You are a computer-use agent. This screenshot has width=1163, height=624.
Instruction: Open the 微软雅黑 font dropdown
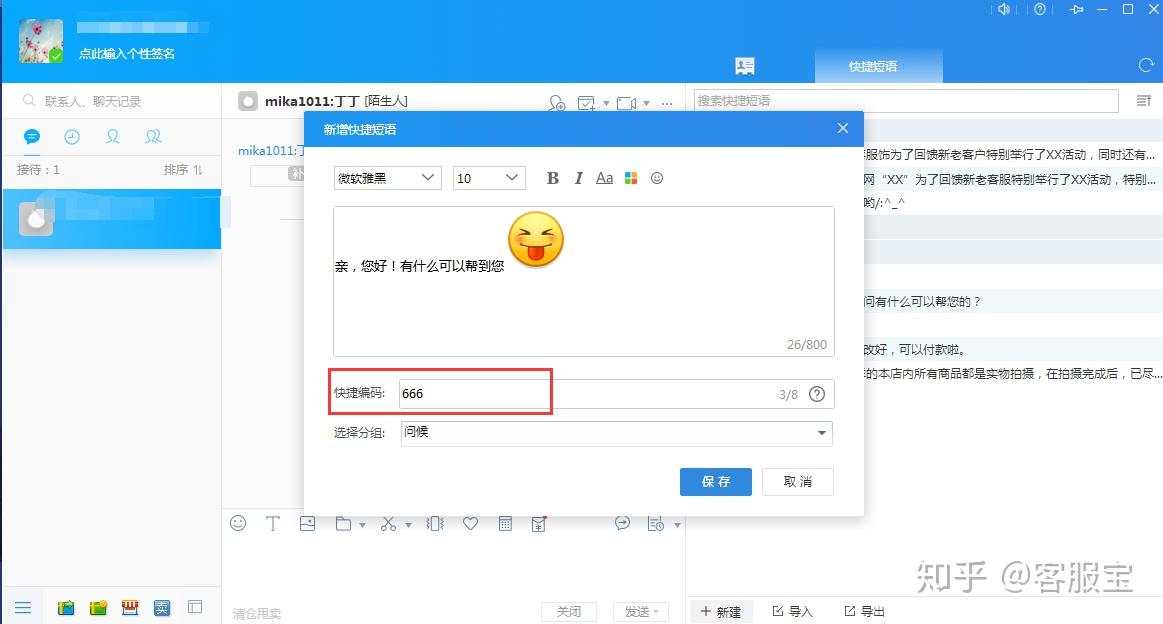[387, 178]
